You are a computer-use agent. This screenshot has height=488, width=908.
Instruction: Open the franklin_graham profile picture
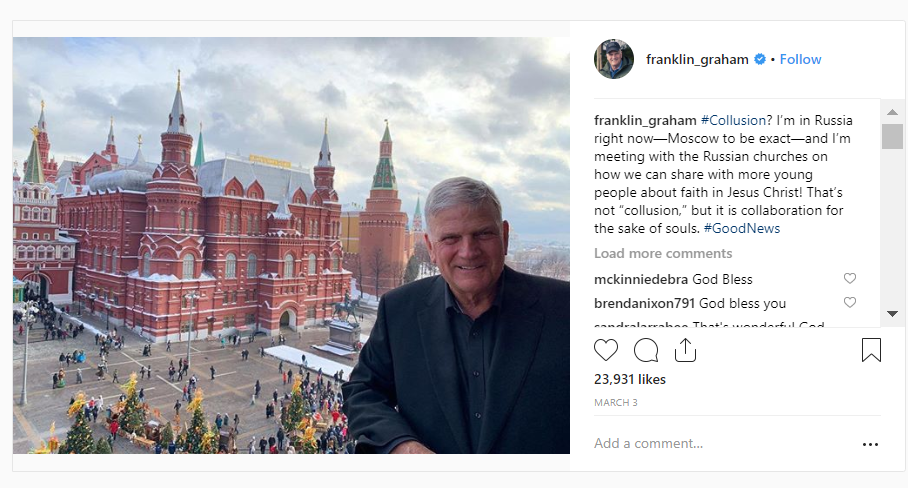pos(614,59)
